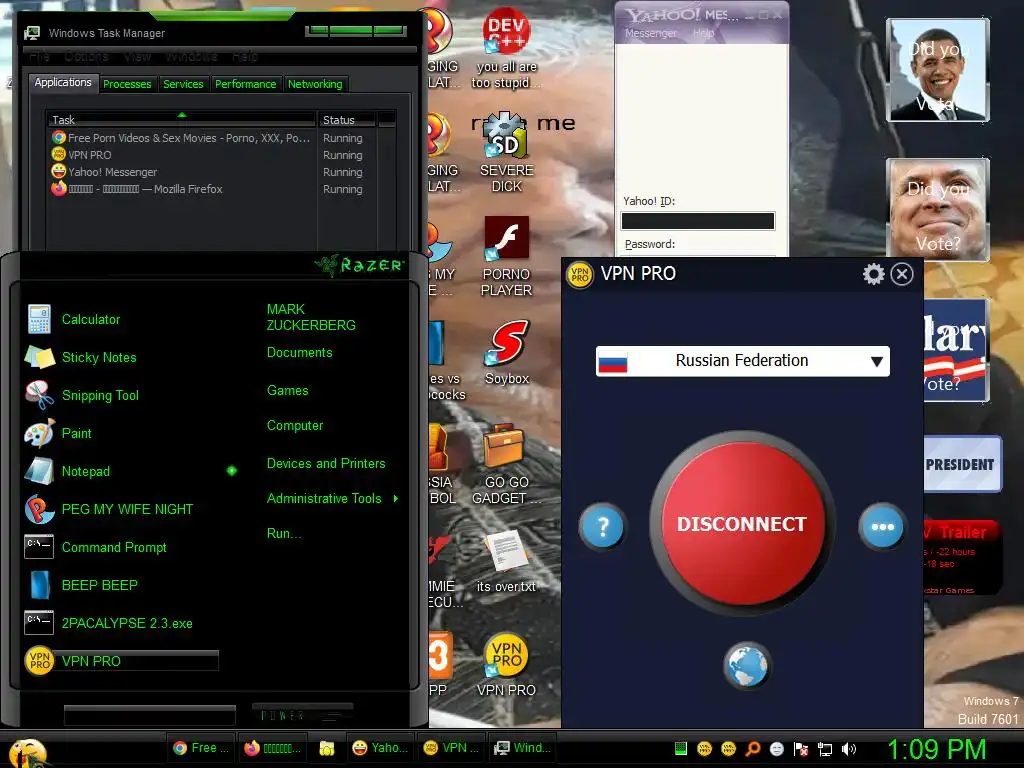Switch to Services tab in Task Manager
Viewport: 1024px width, 768px height.
(184, 84)
